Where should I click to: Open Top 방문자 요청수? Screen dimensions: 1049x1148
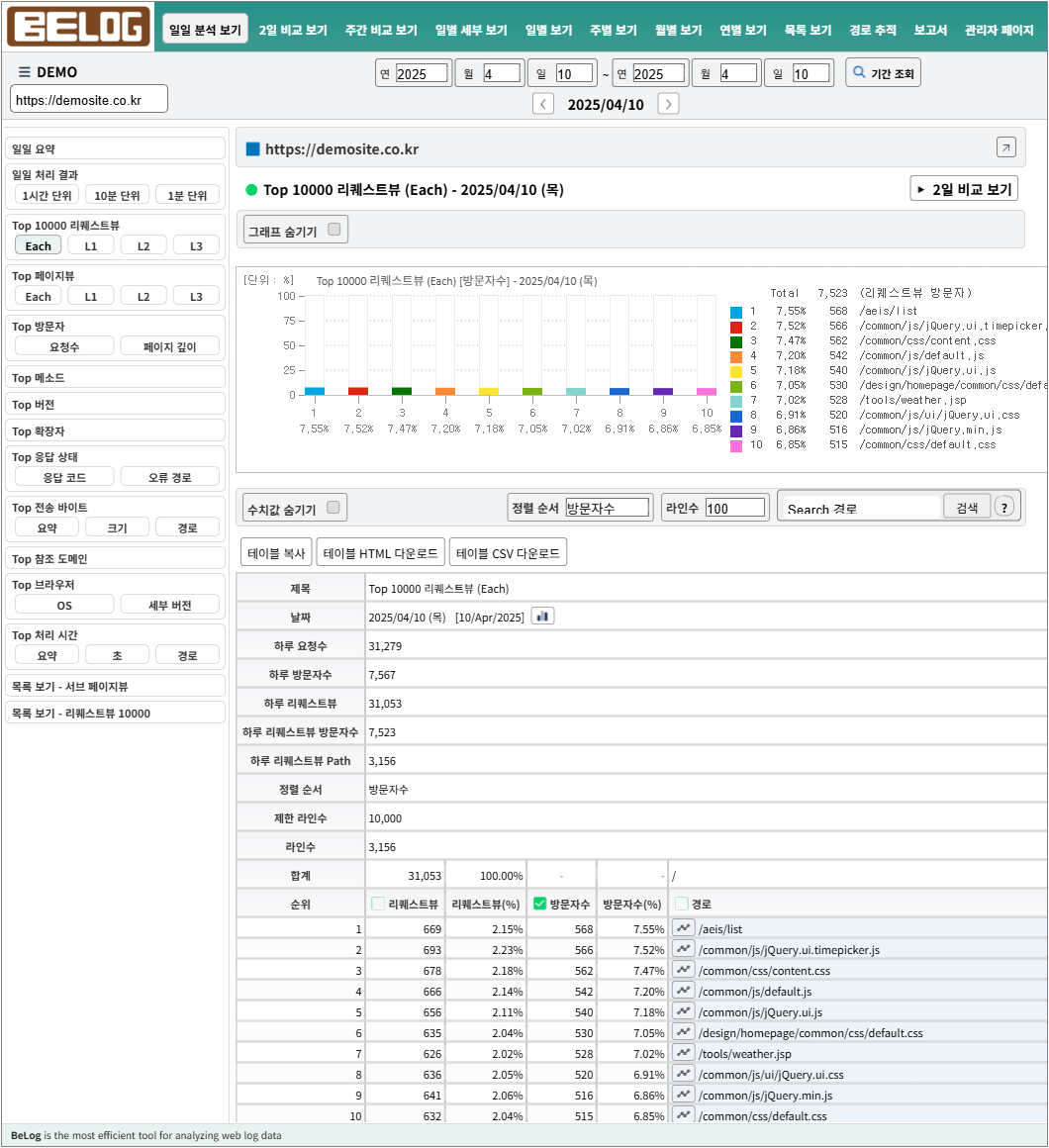tap(64, 346)
